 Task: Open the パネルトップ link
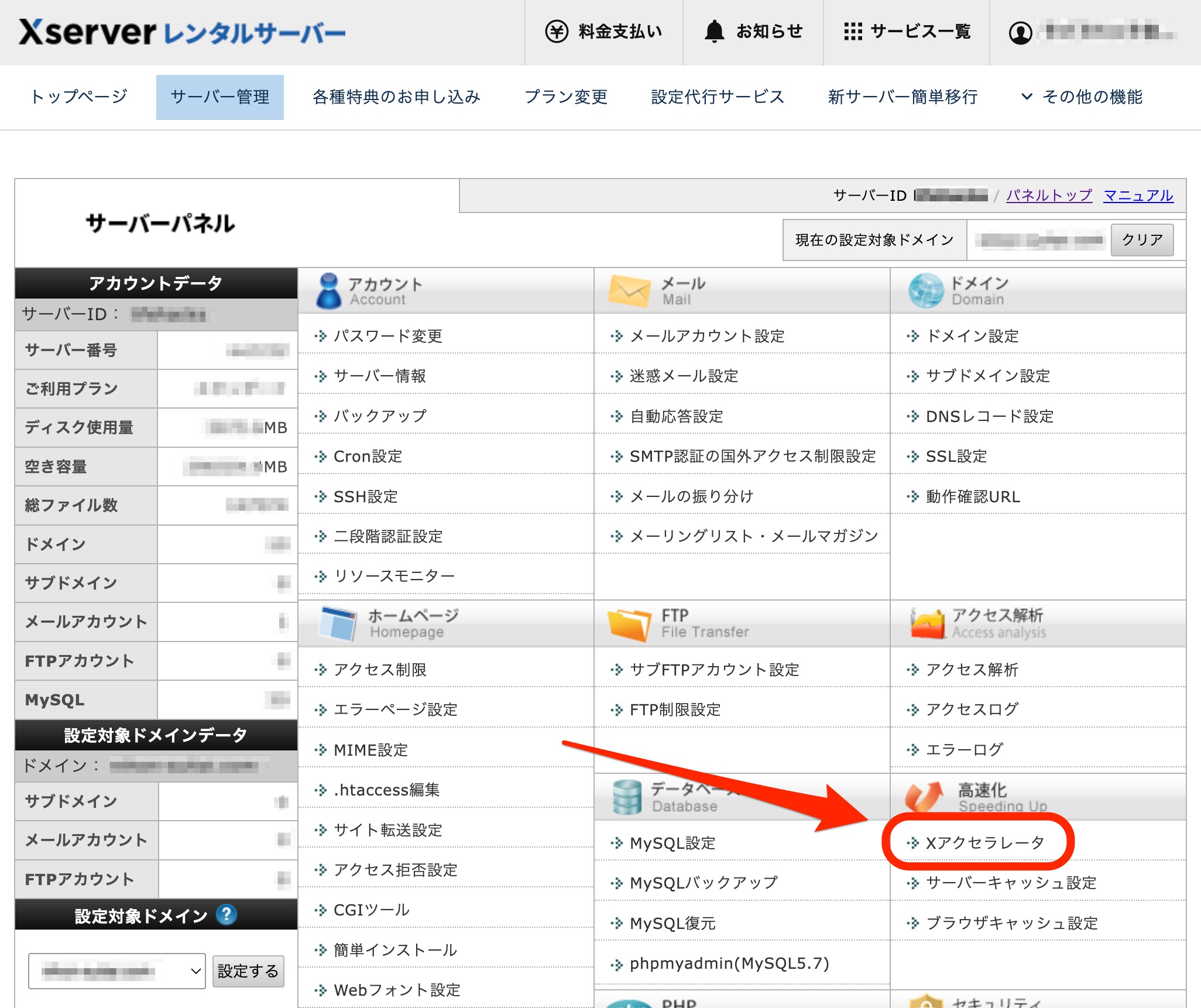click(x=1049, y=196)
